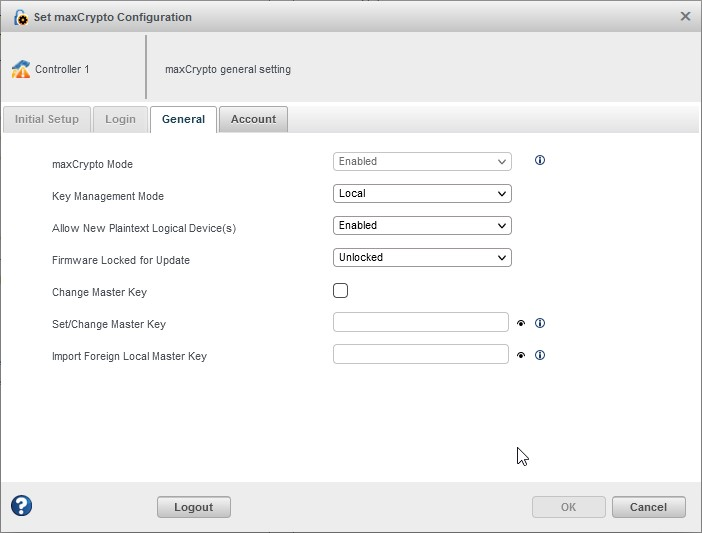Click the Controller 1 warning icon
Viewport: 702px width, 533px height.
pos(21,69)
